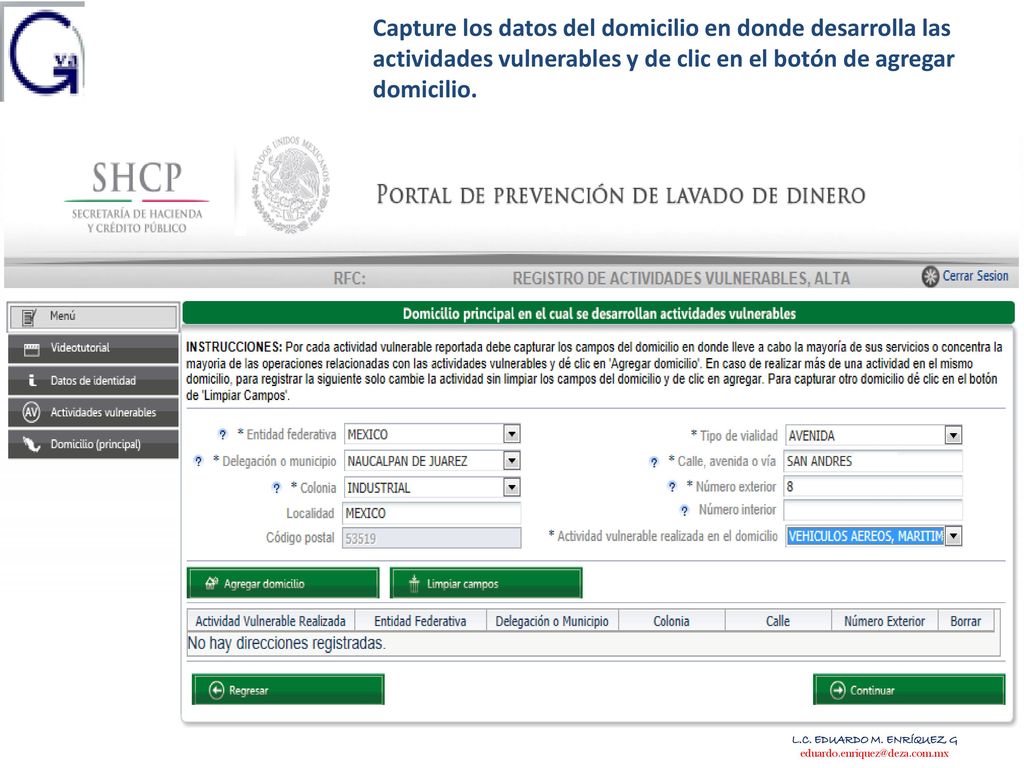Click the 'No hay direcciones registradas.' text
The width and height of the screenshot is (1024, 768).
tap(286, 643)
